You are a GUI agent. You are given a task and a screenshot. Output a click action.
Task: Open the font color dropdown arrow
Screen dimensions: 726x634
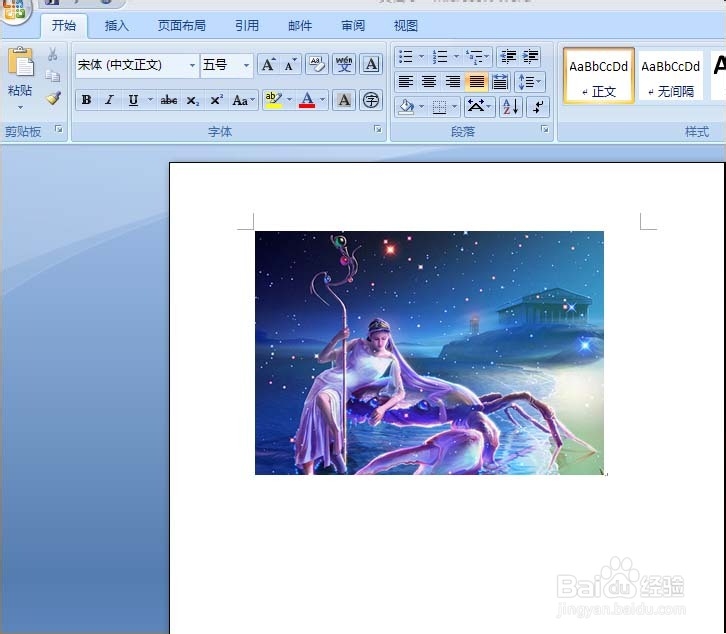322,100
